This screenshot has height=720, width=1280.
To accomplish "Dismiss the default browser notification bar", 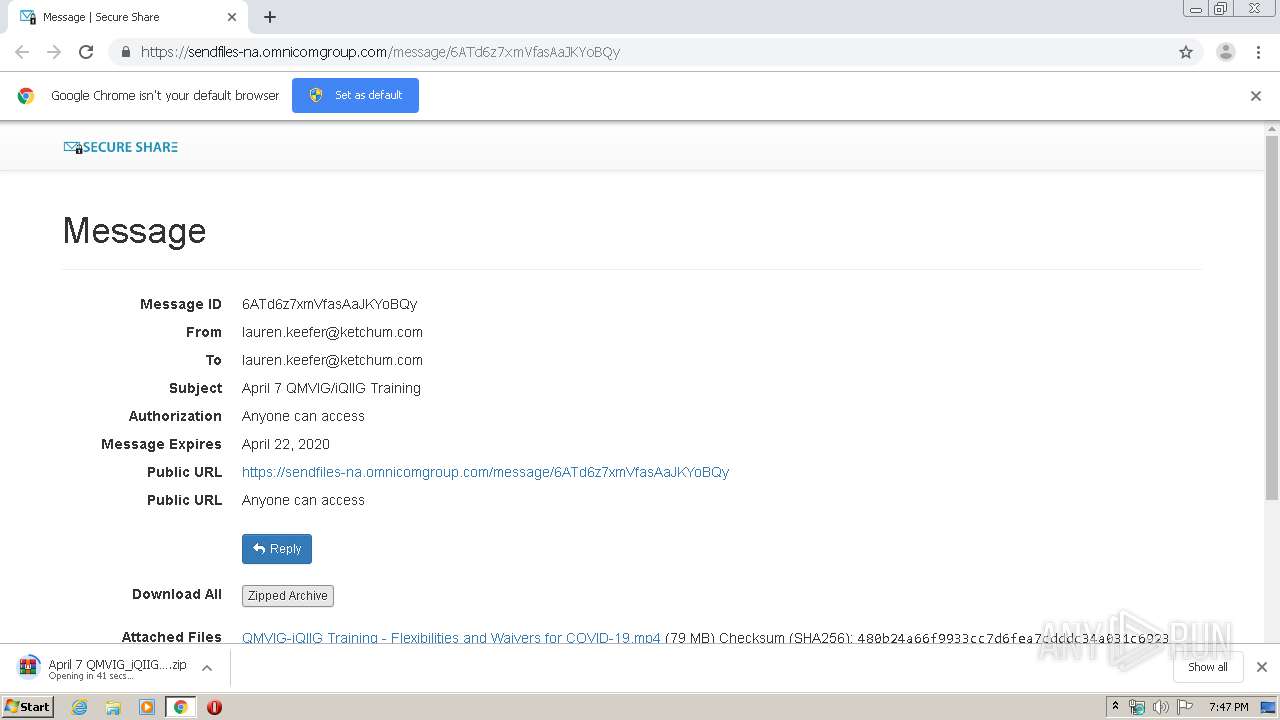I will click(1256, 96).
